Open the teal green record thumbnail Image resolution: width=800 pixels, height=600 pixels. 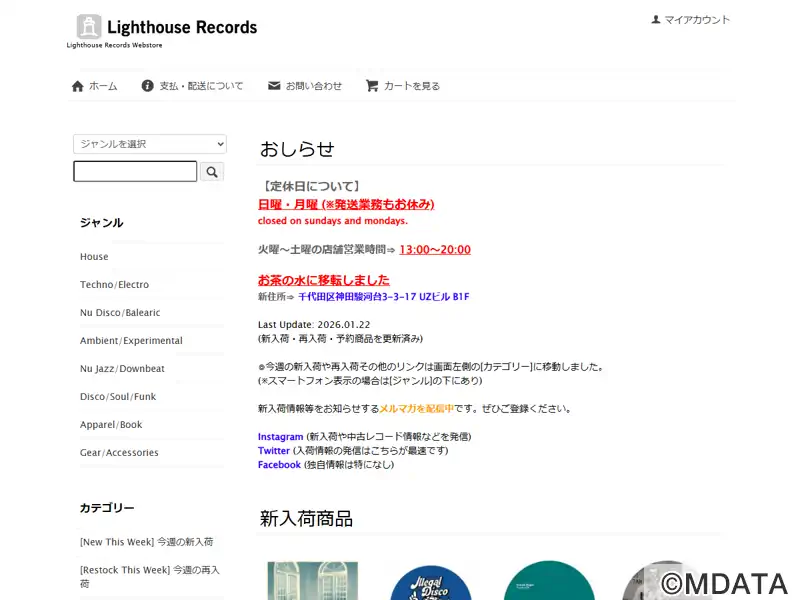(x=549, y=581)
